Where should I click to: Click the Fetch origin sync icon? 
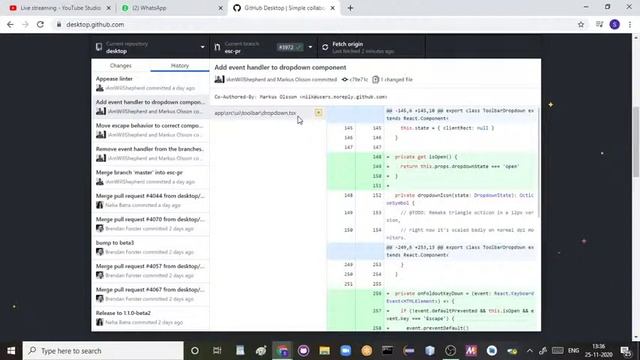tap(325, 47)
